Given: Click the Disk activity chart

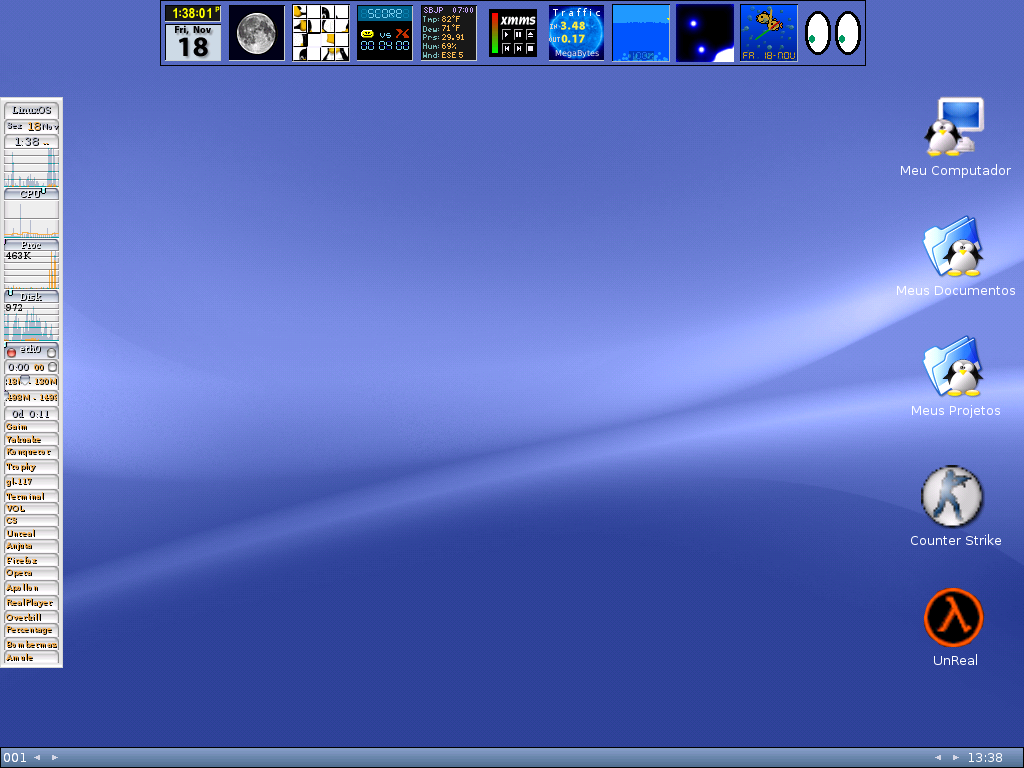Looking at the screenshot, I should click(x=31, y=321).
